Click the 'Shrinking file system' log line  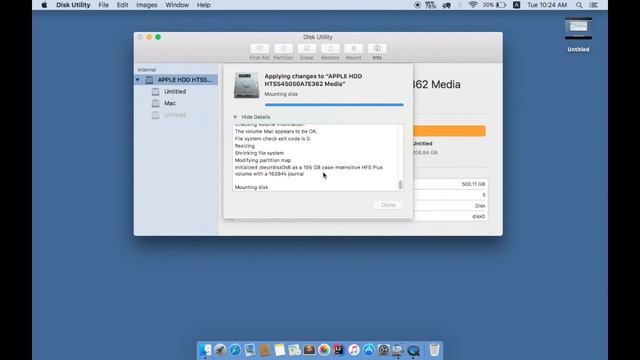[x=259, y=153]
